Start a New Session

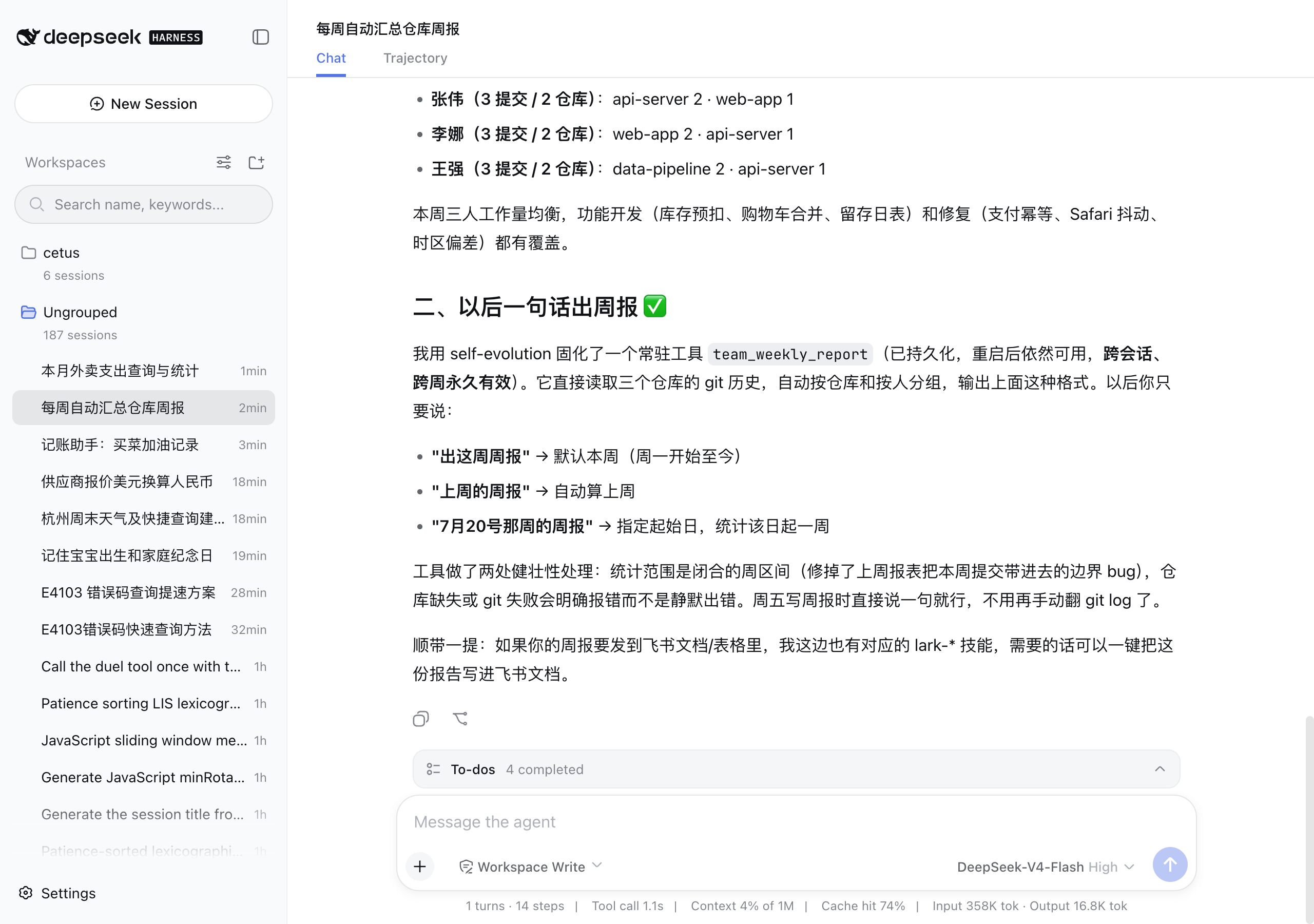click(x=143, y=104)
